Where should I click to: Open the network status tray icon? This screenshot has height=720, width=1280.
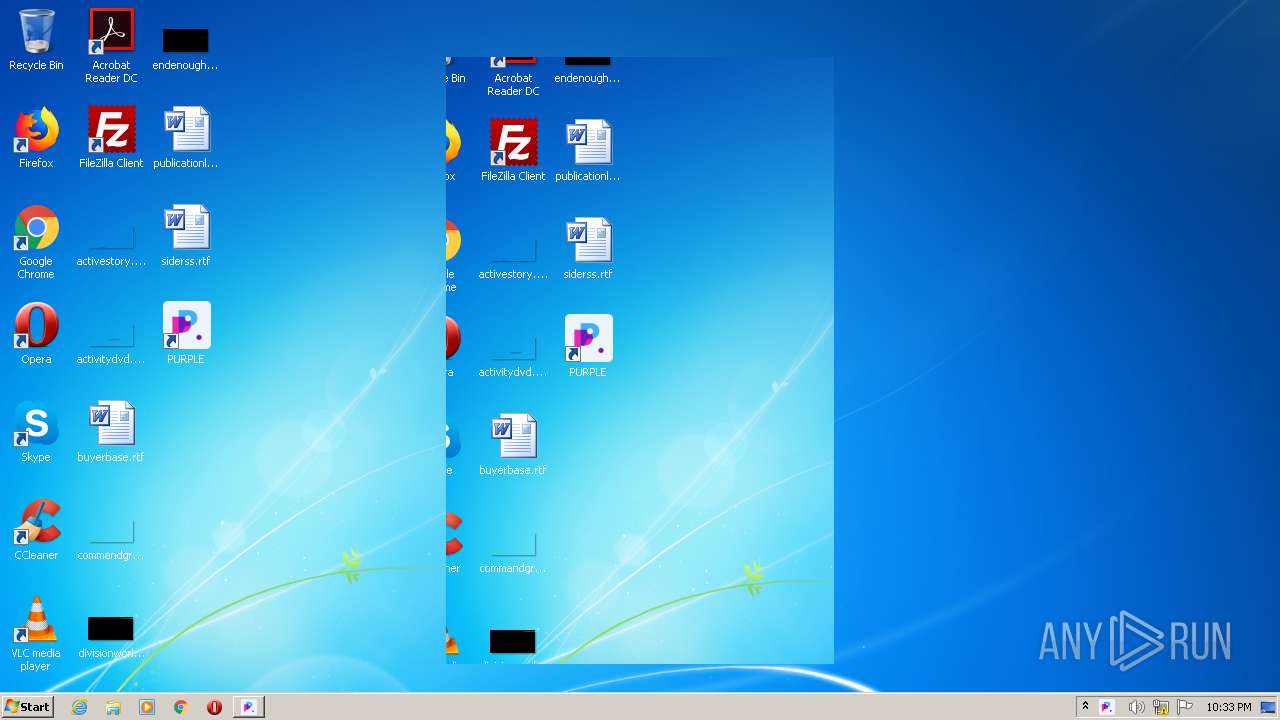pyautogui.click(x=1161, y=707)
